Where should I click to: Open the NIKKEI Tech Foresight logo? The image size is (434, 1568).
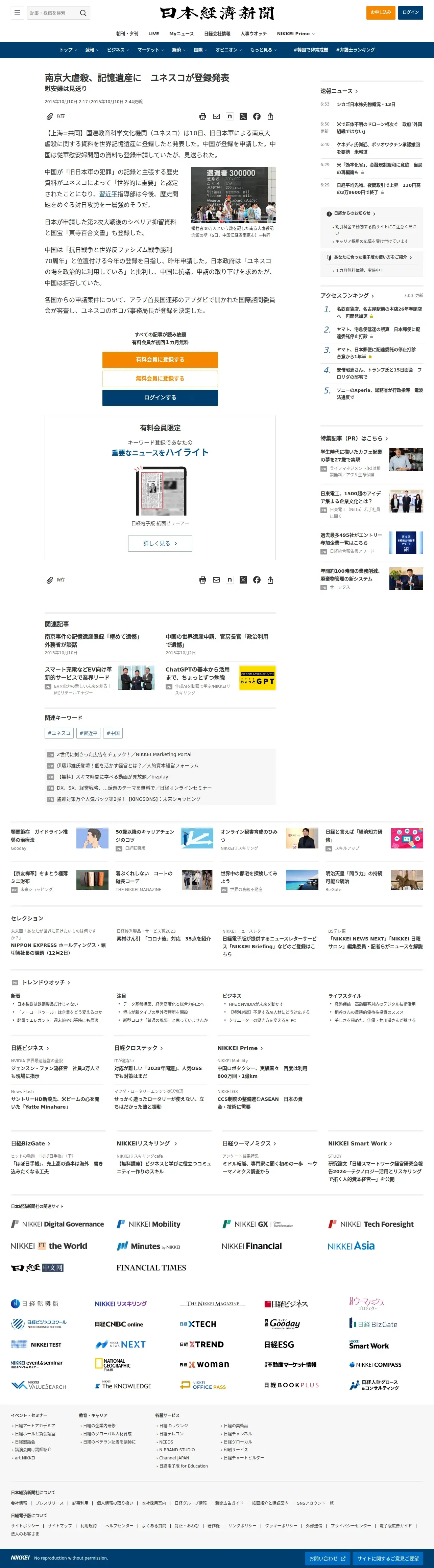click(371, 1224)
